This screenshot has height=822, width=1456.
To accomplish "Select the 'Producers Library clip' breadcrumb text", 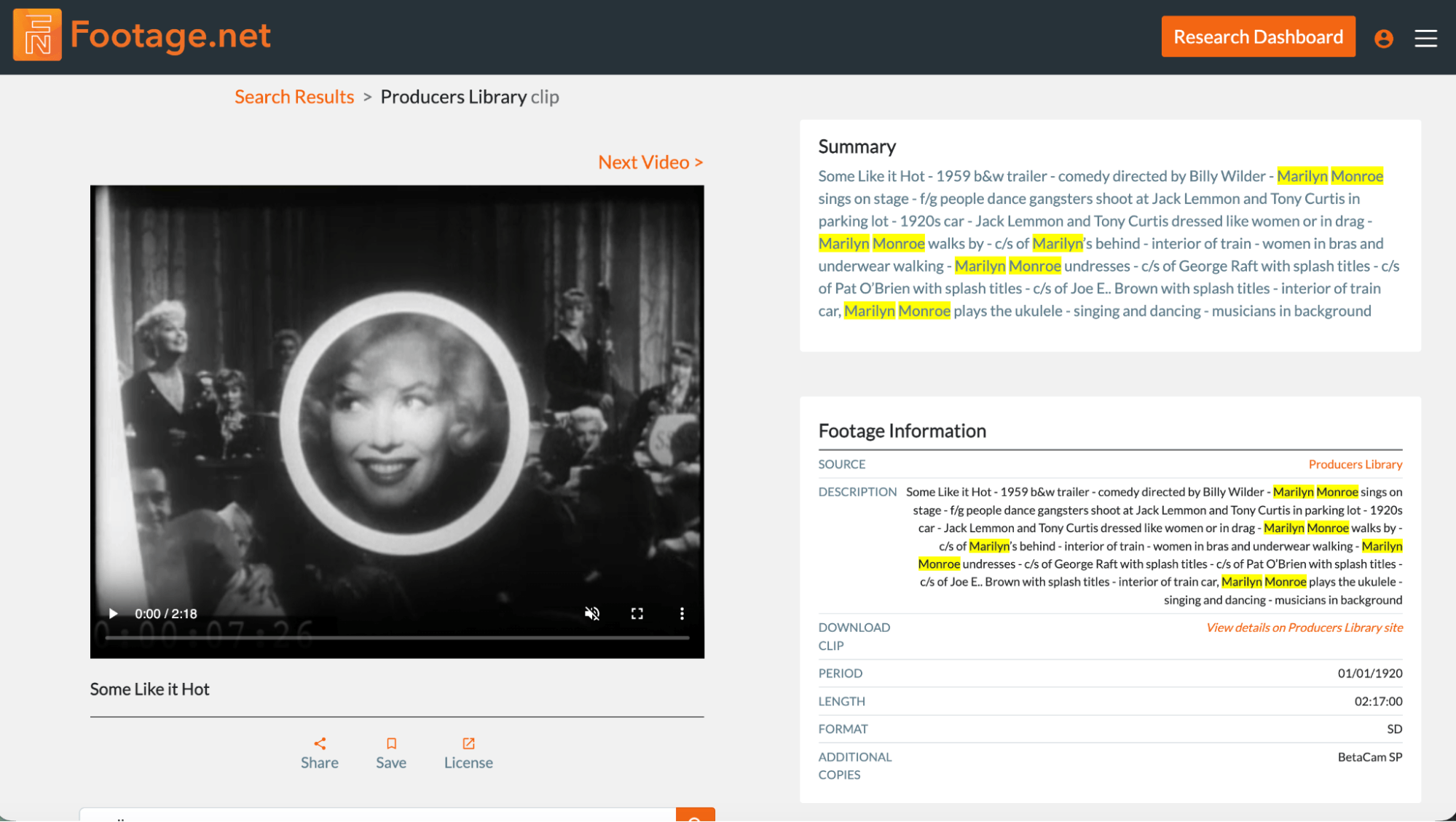I will click(x=470, y=97).
